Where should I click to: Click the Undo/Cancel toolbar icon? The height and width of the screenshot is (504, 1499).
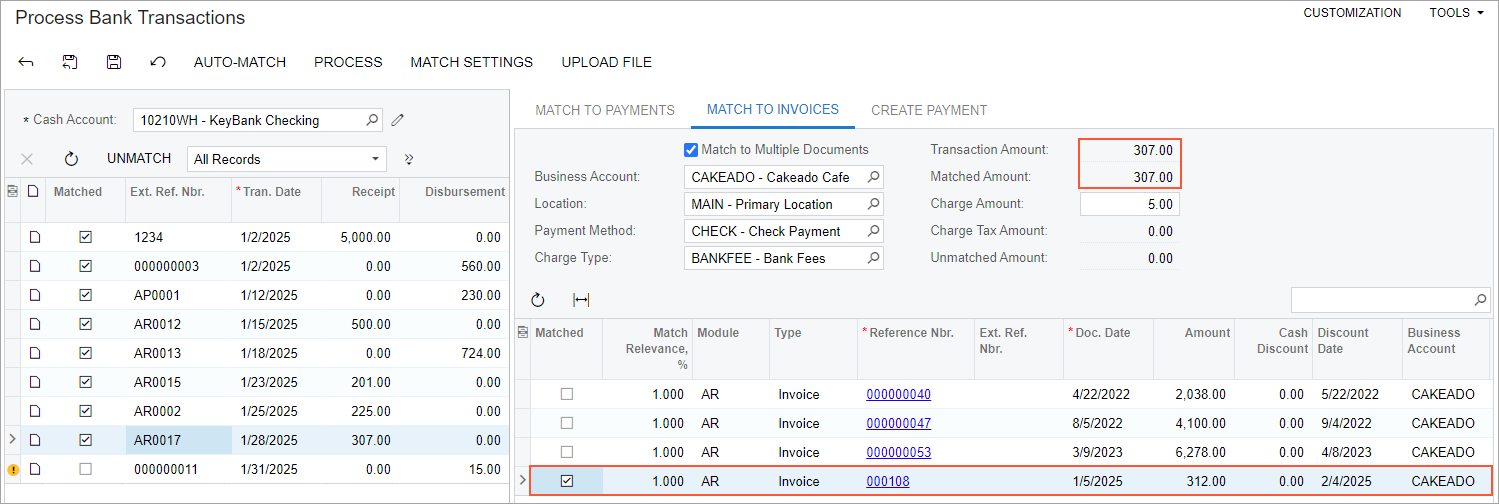158,62
